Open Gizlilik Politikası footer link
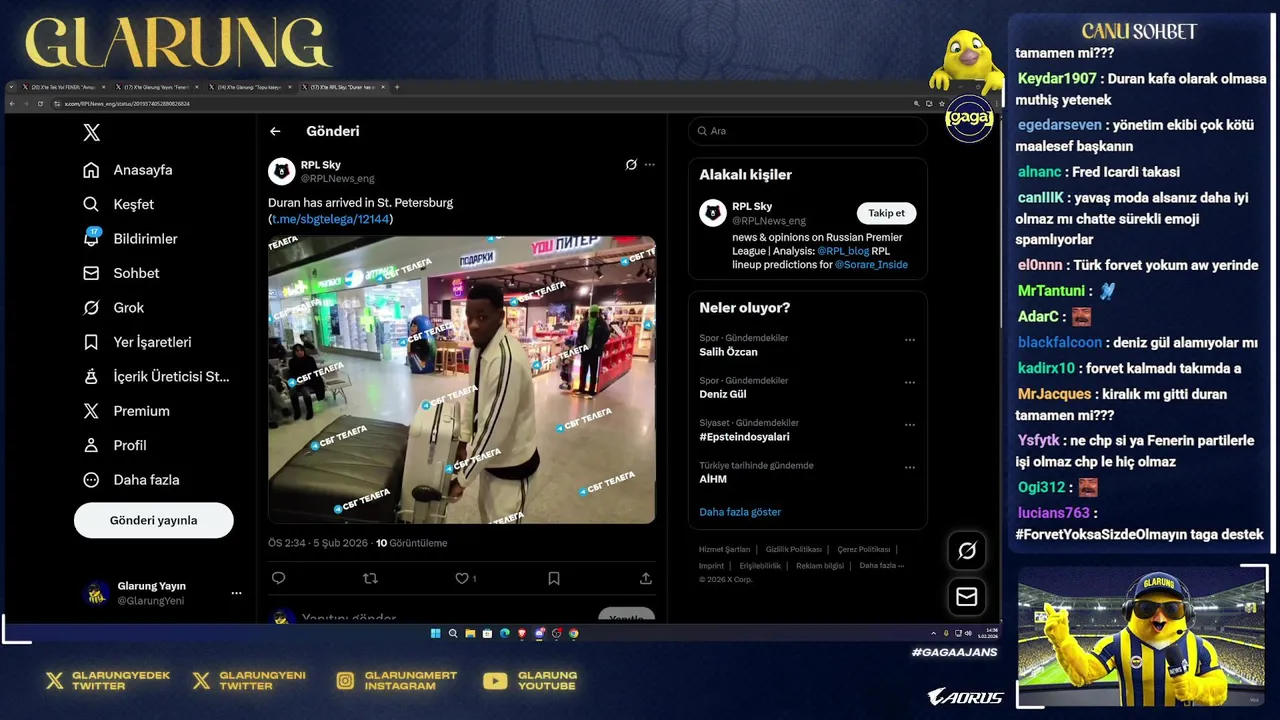Screen dimensions: 1280x720 click(x=794, y=549)
